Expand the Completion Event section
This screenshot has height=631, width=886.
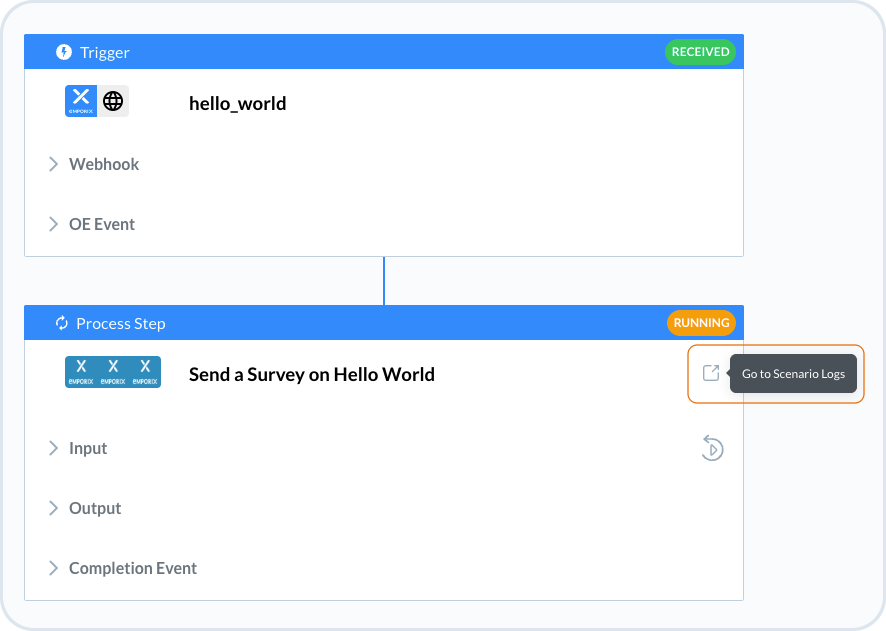click(54, 568)
